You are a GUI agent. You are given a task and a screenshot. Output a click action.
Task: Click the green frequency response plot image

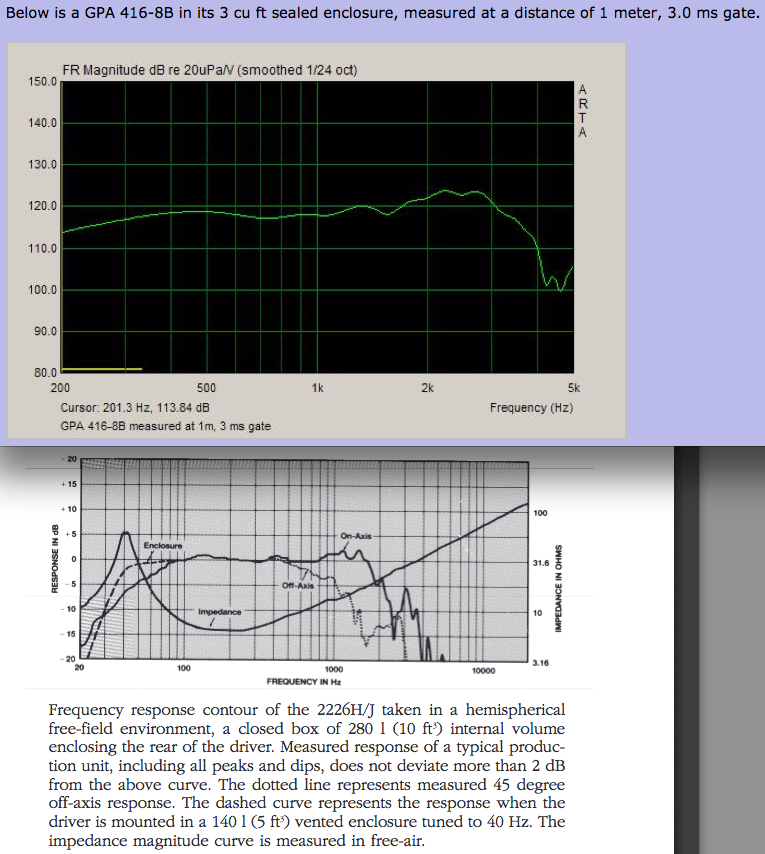(318, 227)
